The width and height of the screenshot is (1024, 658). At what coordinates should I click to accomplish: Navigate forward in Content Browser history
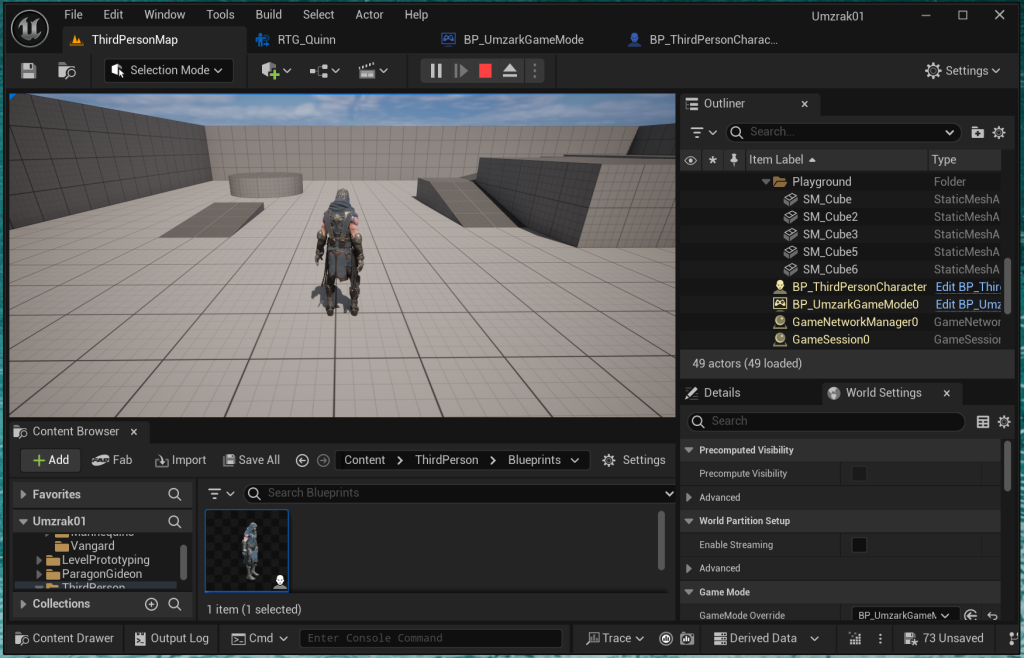[x=323, y=460]
